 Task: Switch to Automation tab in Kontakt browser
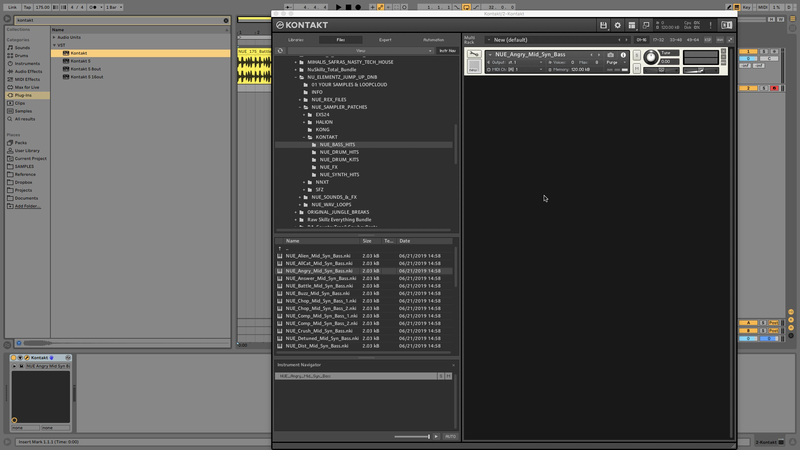433,40
